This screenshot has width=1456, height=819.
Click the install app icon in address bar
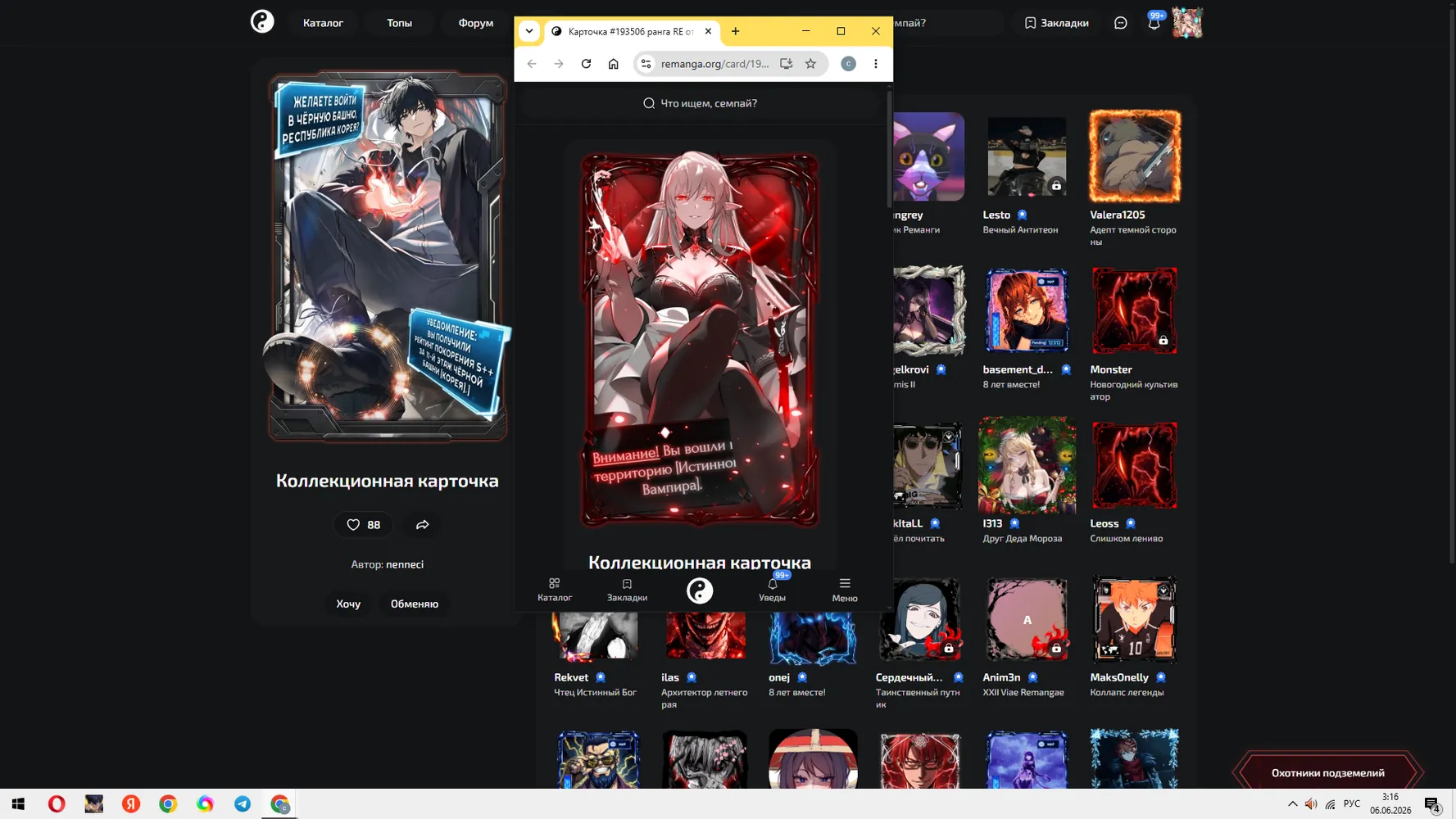pos(786,64)
